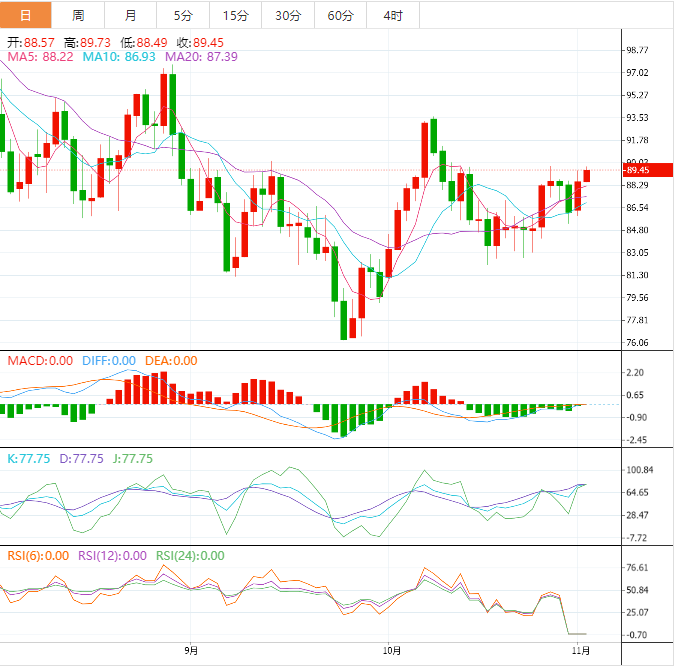This screenshot has width=674, height=667.
Task: Switch to the 日 (daily) chart tab
Action: click(x=25, y=15)
